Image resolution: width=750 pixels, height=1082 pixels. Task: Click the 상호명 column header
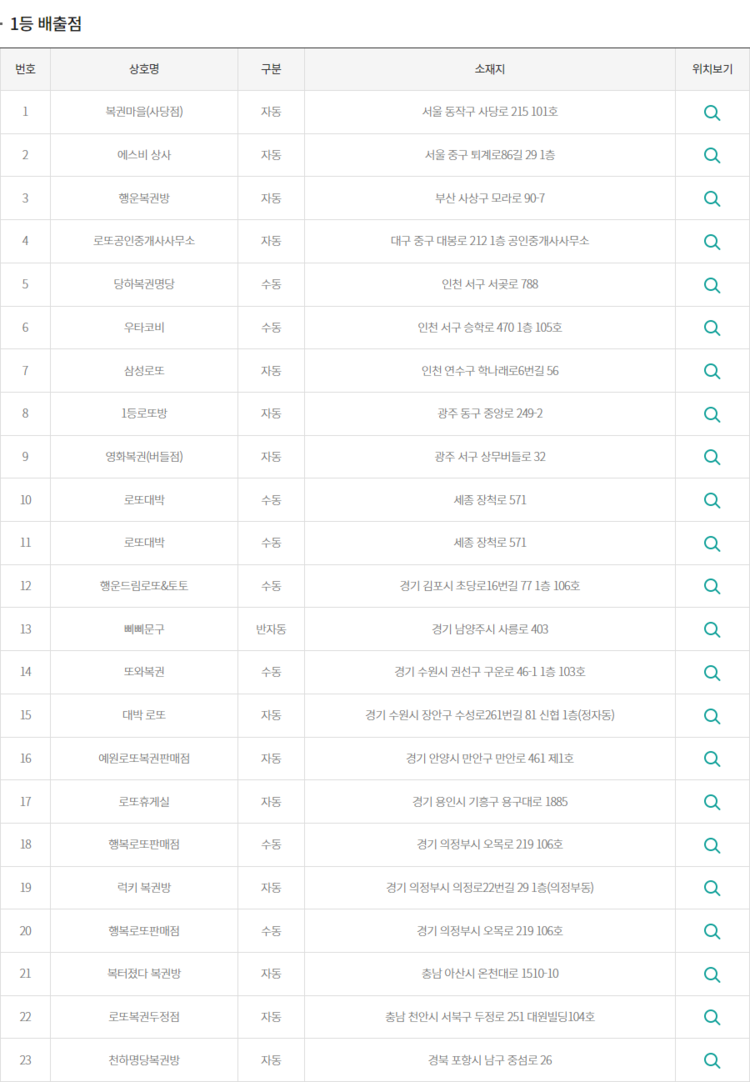[x=144, y=69]
